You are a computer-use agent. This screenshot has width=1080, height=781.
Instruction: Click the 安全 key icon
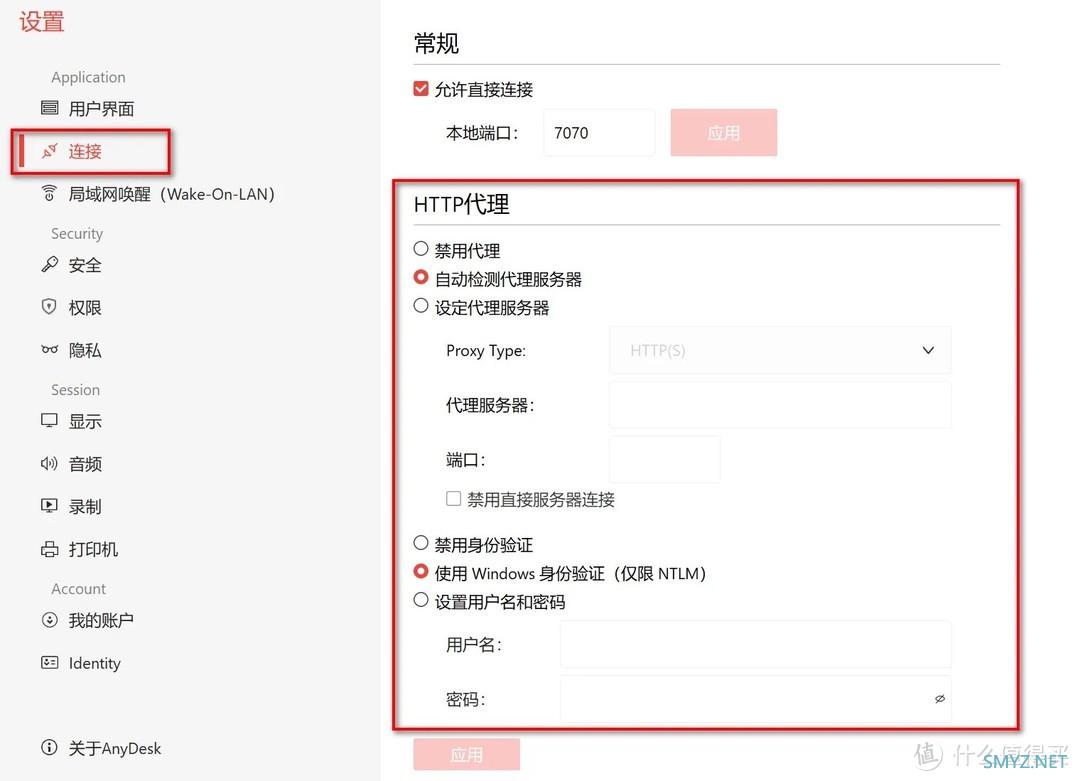coord(50,264)
